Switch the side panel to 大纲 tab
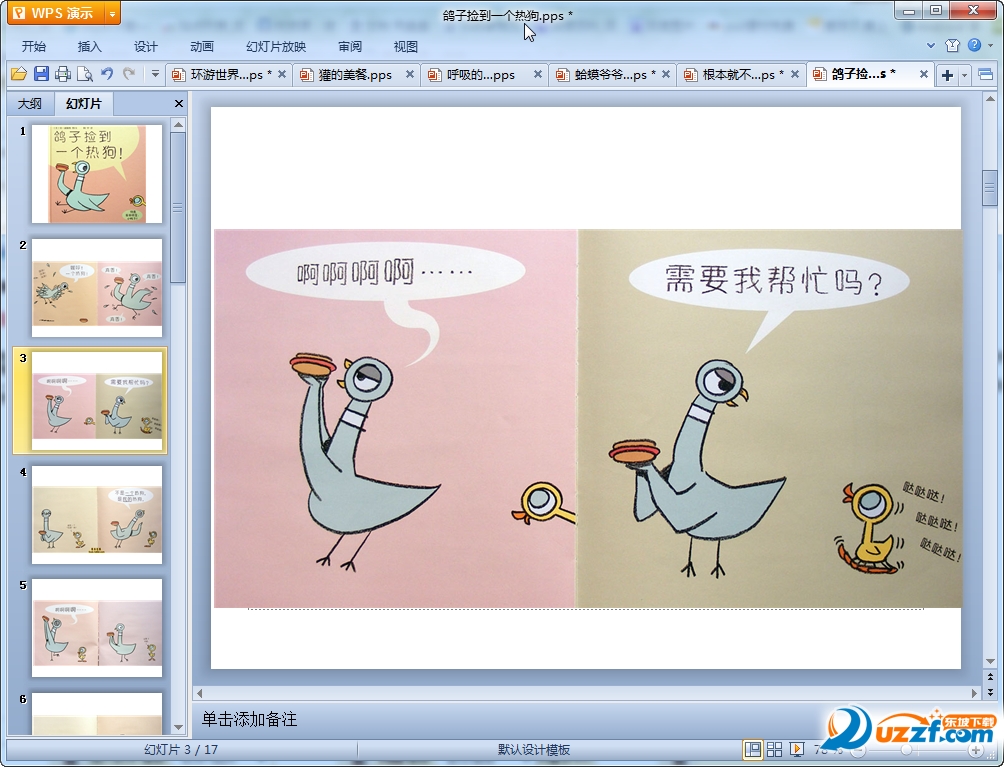The width and height of the screenshot is (1004, 767). point(29,103)
